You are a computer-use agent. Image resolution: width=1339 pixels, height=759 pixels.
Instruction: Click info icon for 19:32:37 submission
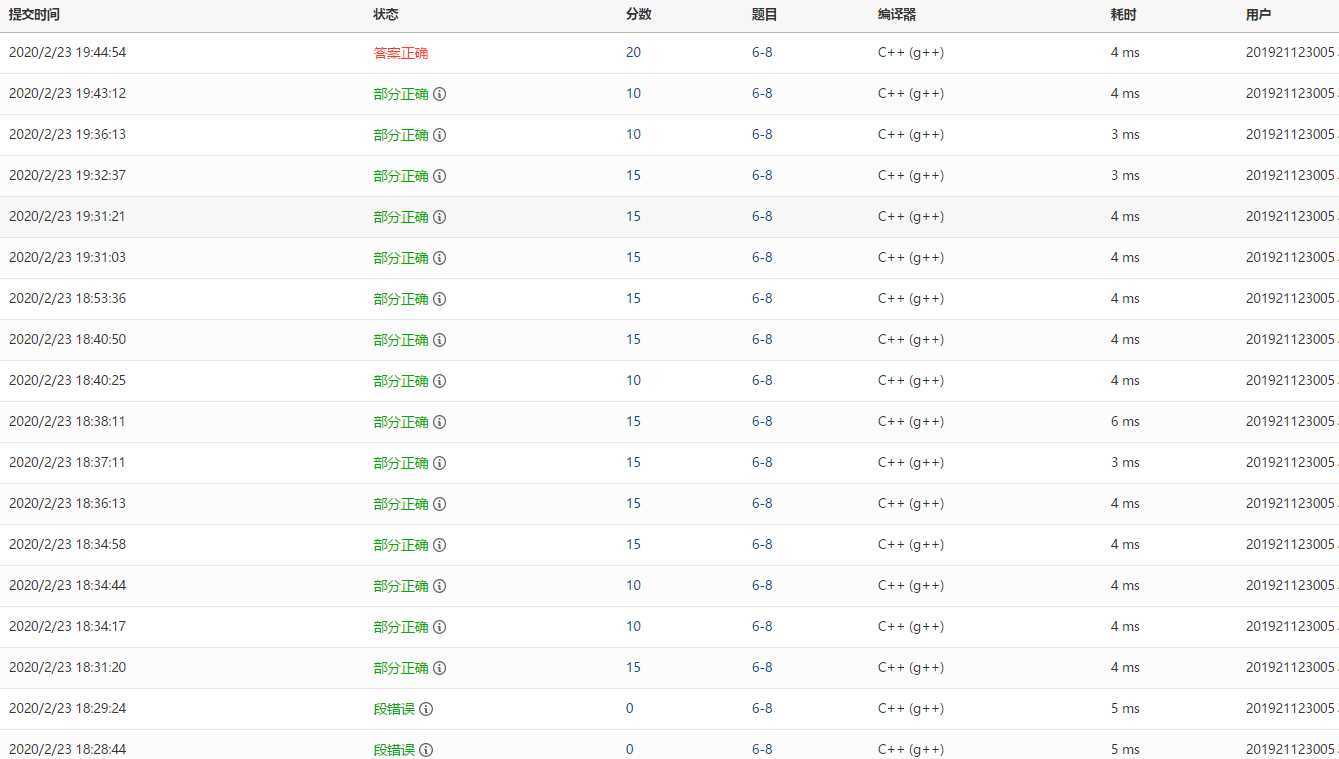(440, 176)
